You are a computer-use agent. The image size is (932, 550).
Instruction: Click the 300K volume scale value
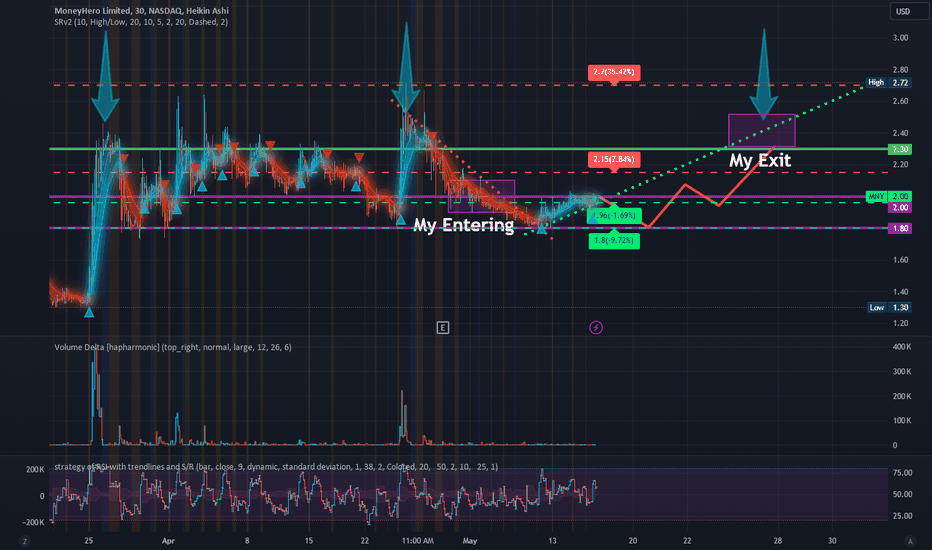tap(902, 372)
